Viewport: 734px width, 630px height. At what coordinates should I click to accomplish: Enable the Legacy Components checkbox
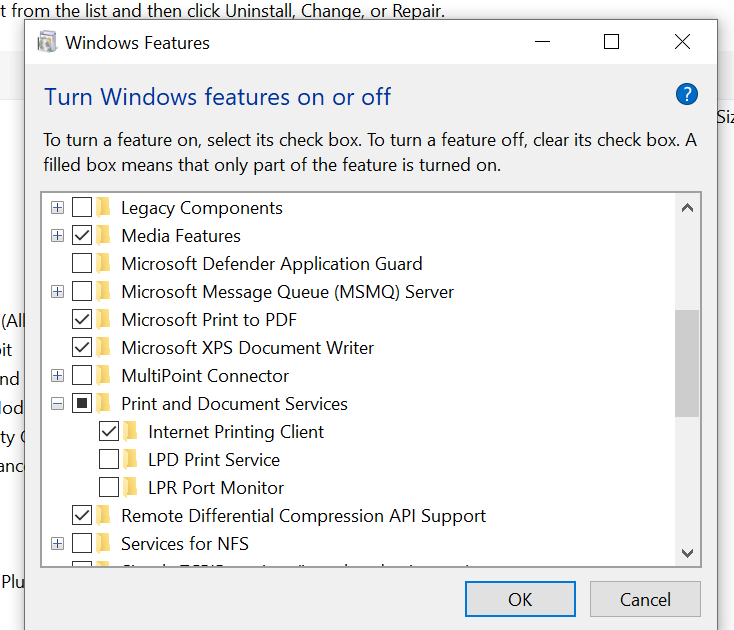click(82, 207)
